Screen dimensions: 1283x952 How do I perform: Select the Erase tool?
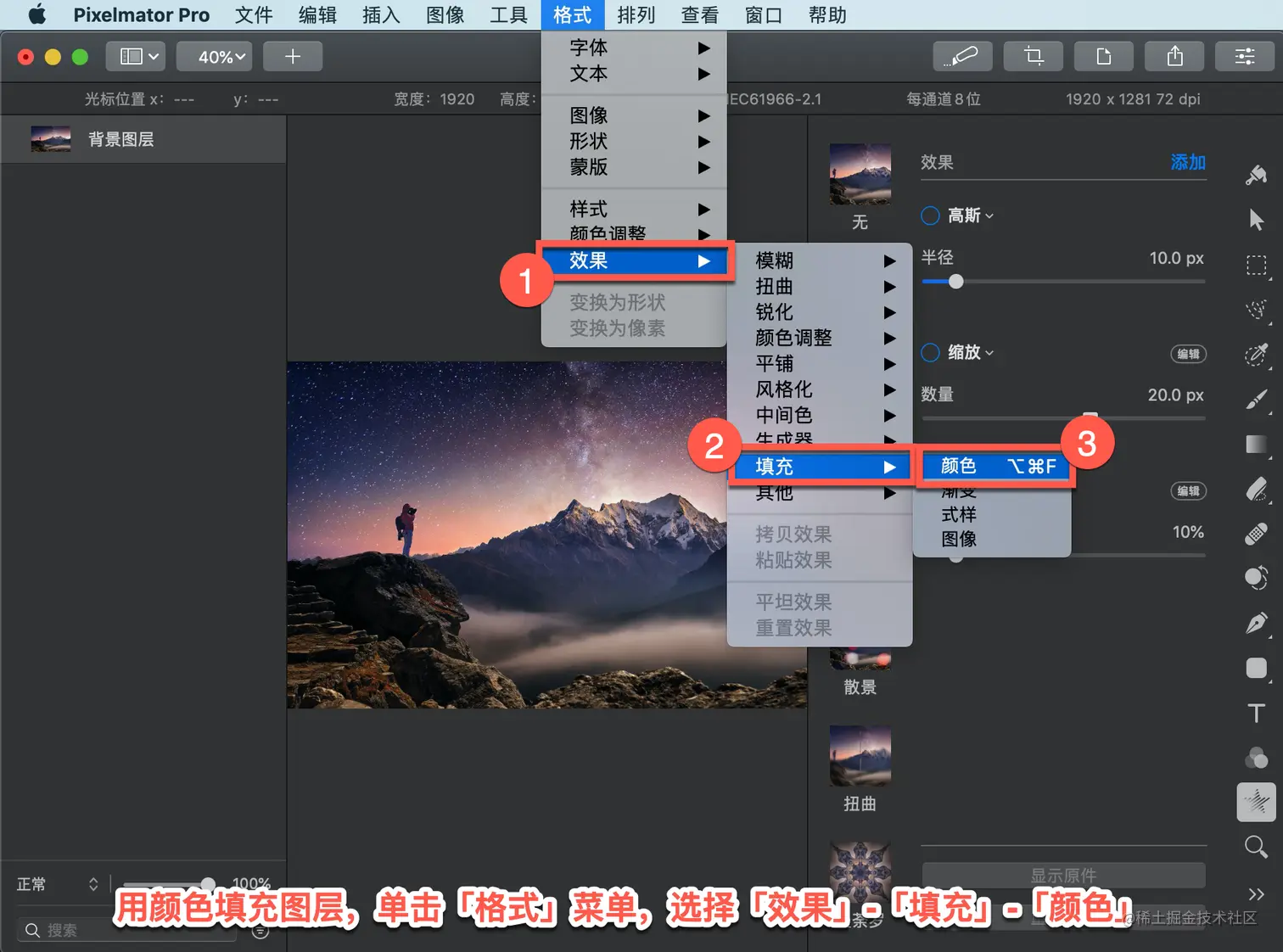point(1256,490)
